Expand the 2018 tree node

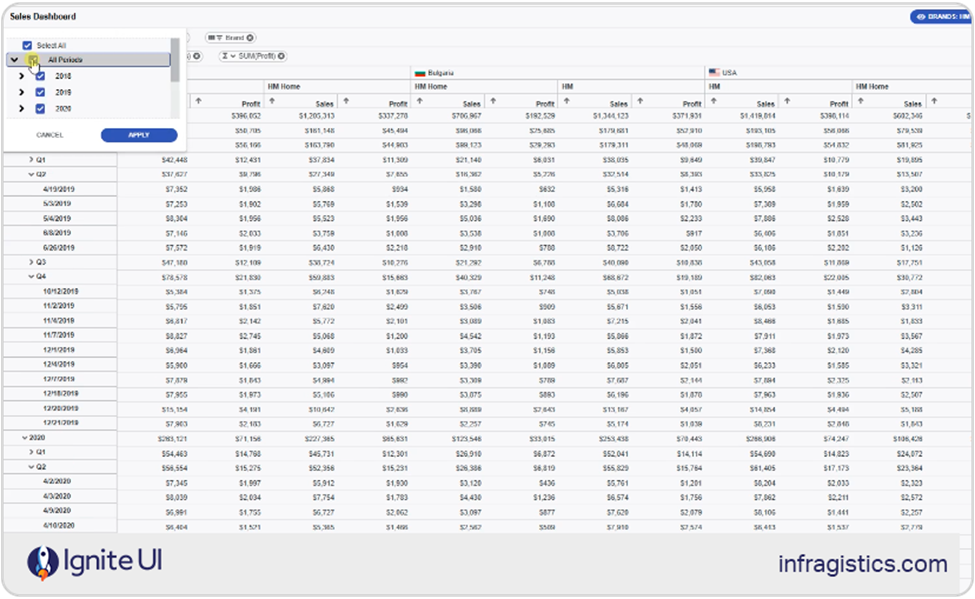coord(21,76)
